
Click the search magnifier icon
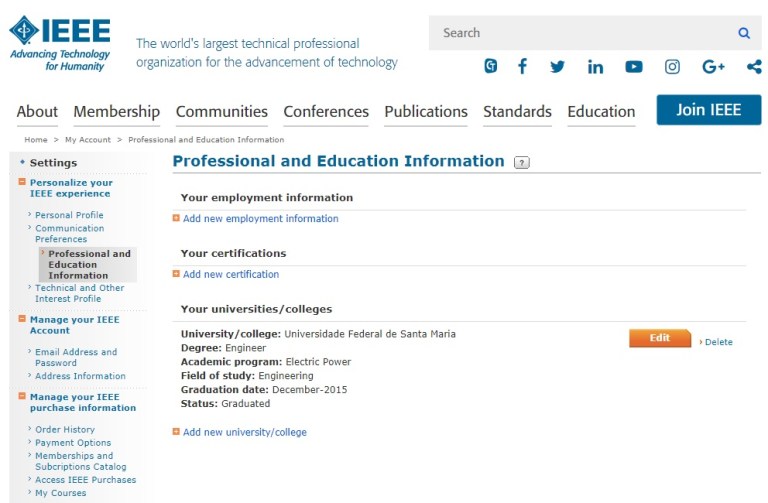pos(744,33)
